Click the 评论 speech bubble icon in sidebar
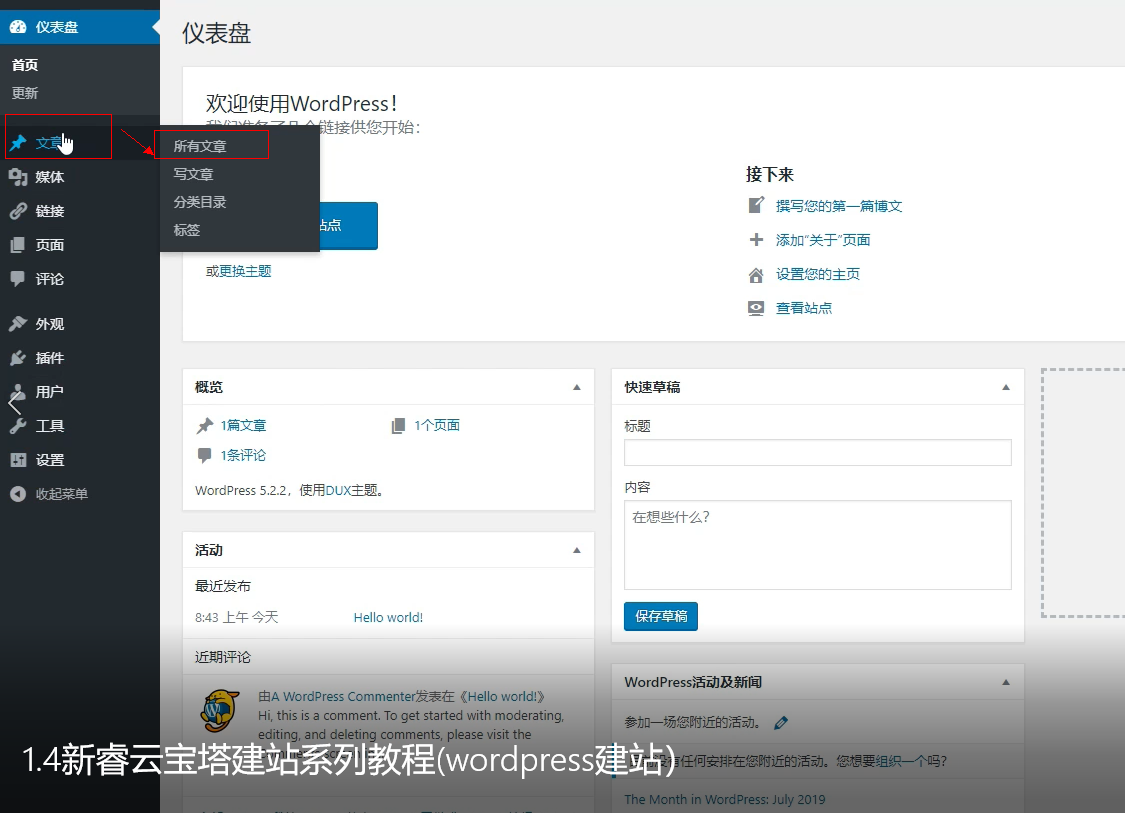This screenshot has width=1125, height=813. pos(18,279)
